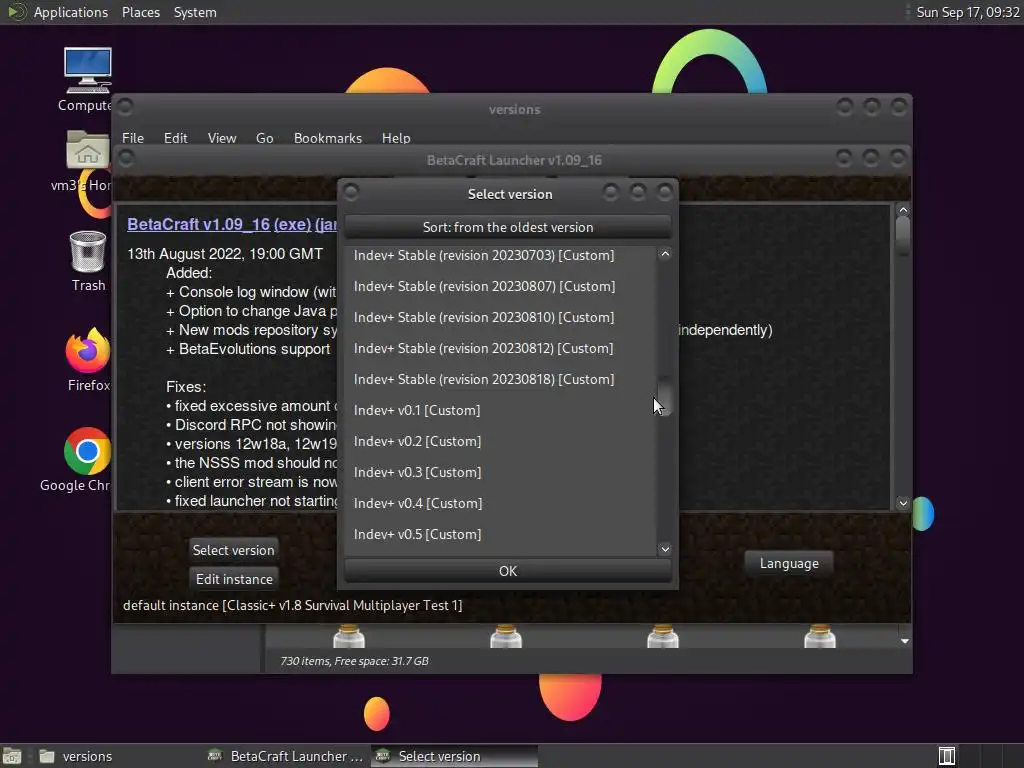Open dropdown arrow in versions window bottom right
This screenshot has width=1024, height=768.
[x=904, y=641]
